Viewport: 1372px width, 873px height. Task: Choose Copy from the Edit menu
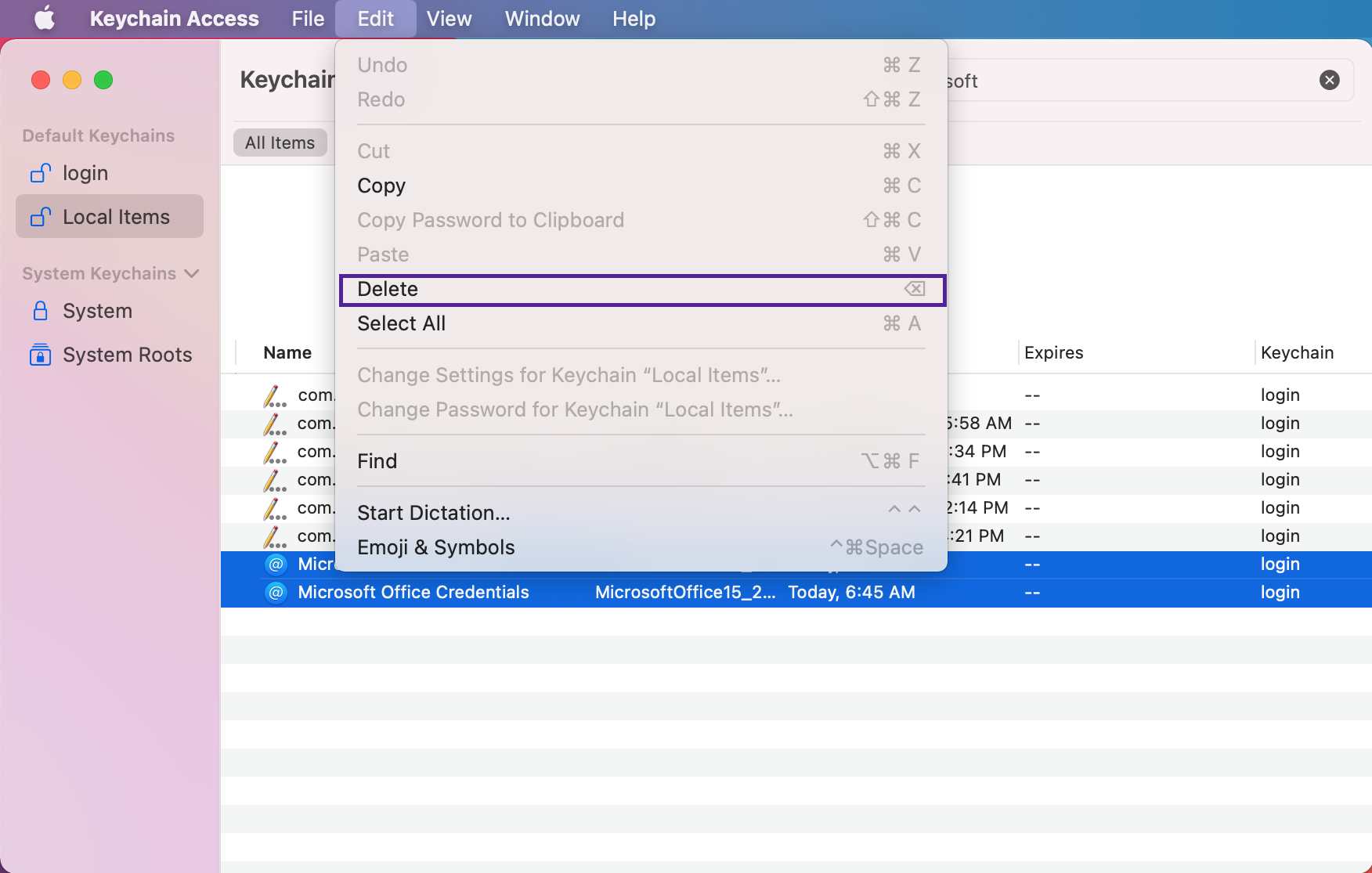[x=642, y=186]
